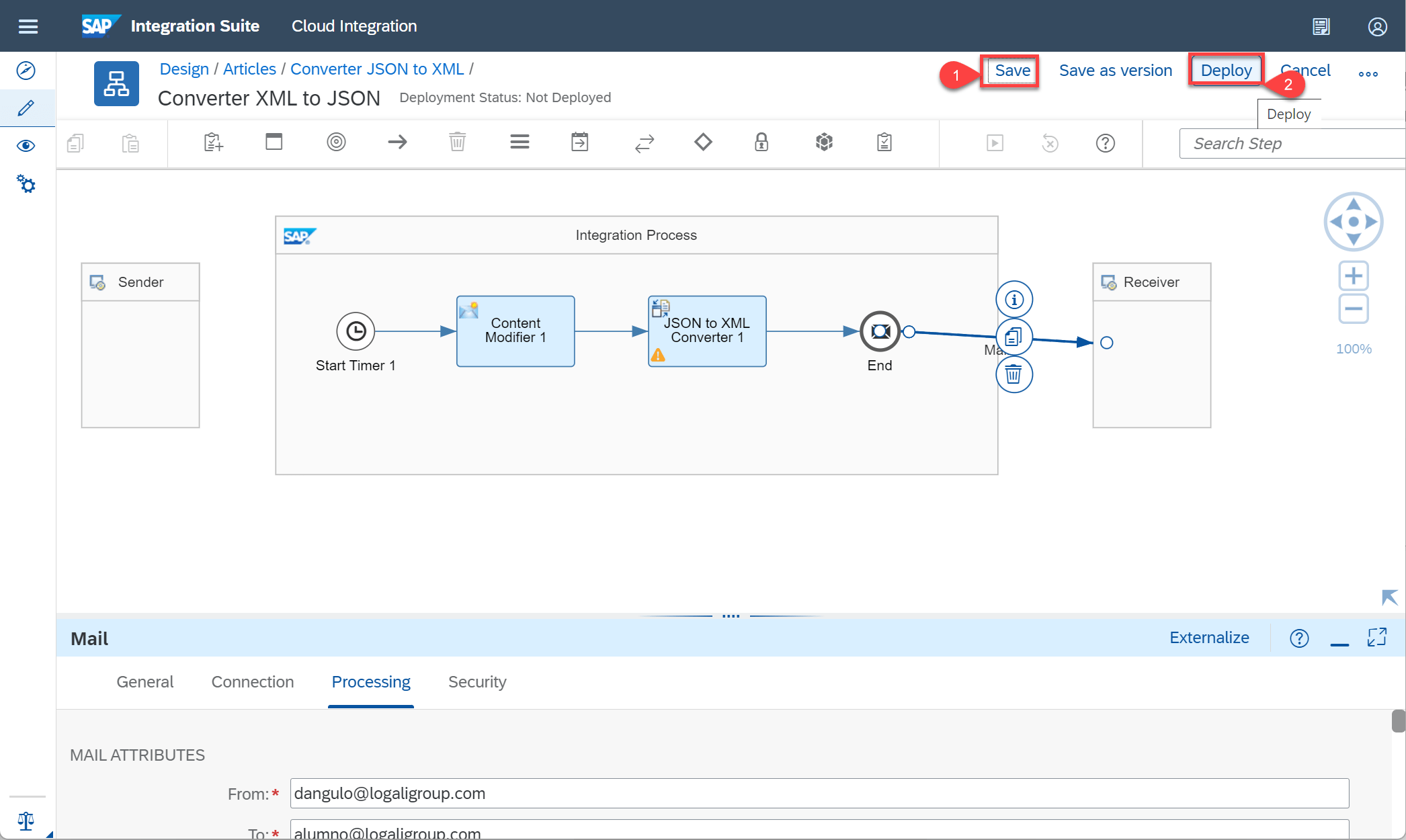Click the Delete trash toolbar icon
The image size is (1406, 840).
pos(457,142)
